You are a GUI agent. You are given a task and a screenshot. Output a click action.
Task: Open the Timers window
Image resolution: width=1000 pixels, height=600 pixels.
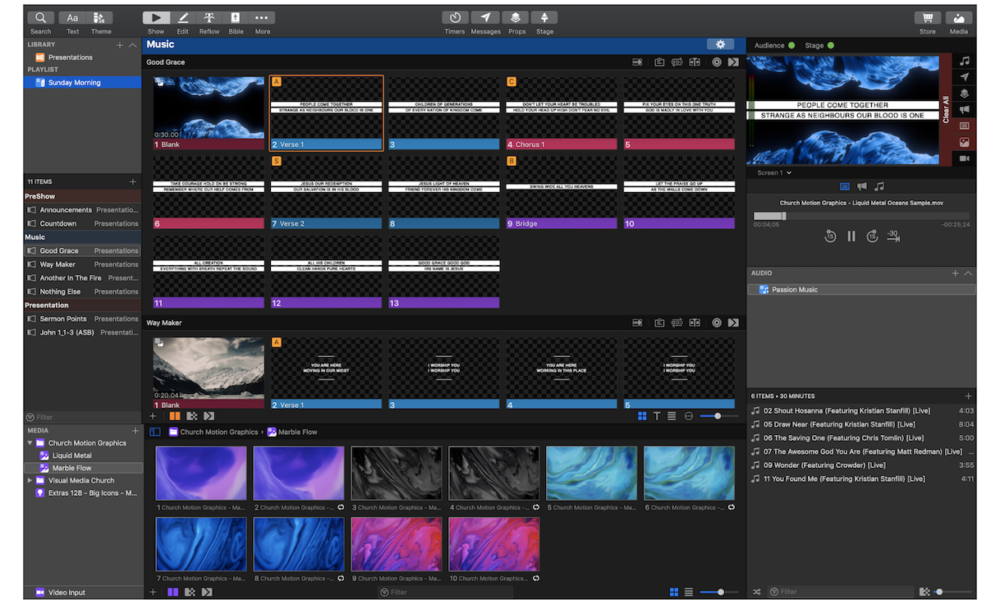point(455,18)
